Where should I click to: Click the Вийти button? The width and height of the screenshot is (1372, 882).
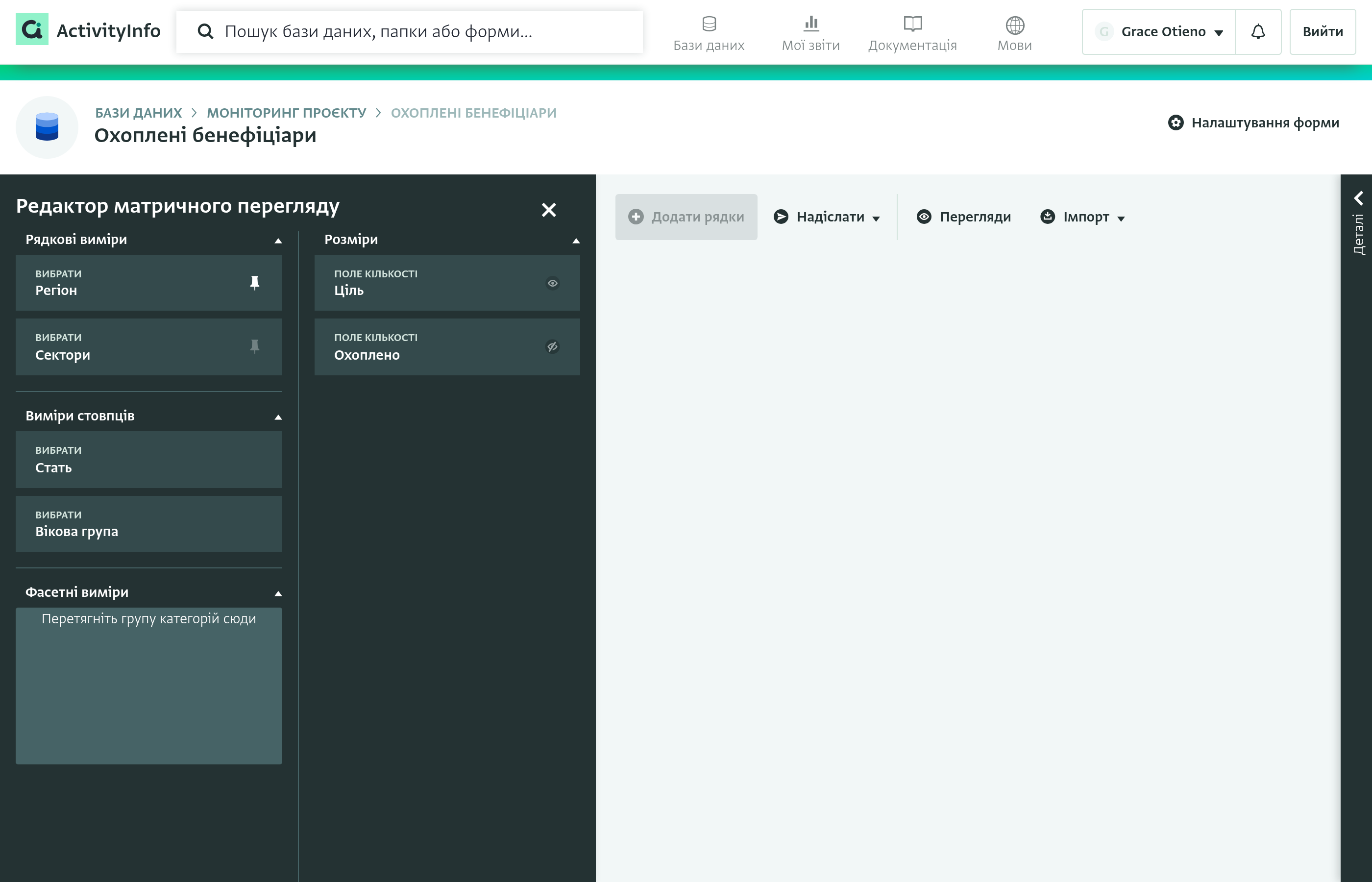pos(1322,31)
